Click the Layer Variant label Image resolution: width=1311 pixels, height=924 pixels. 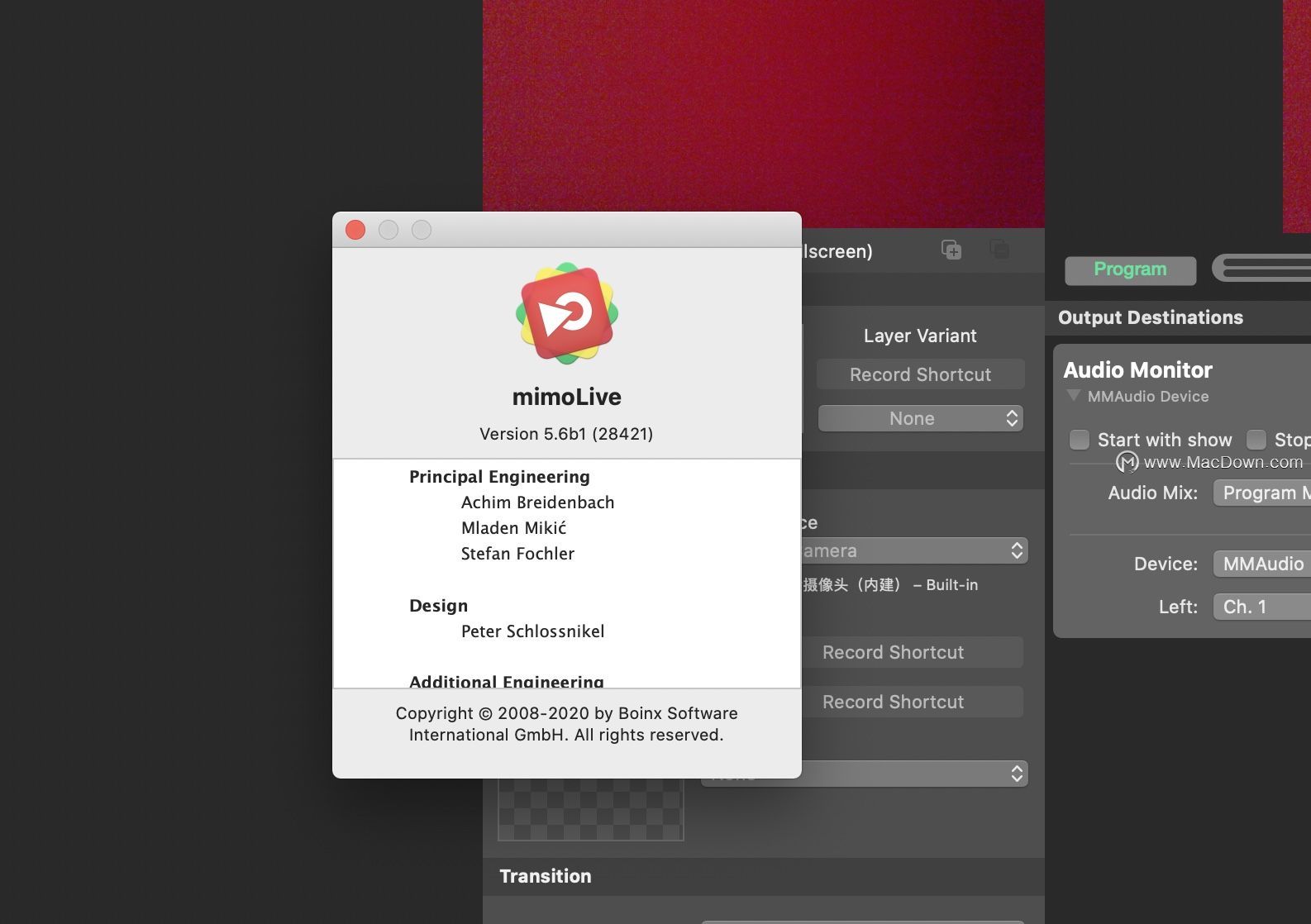pos(920,336)
